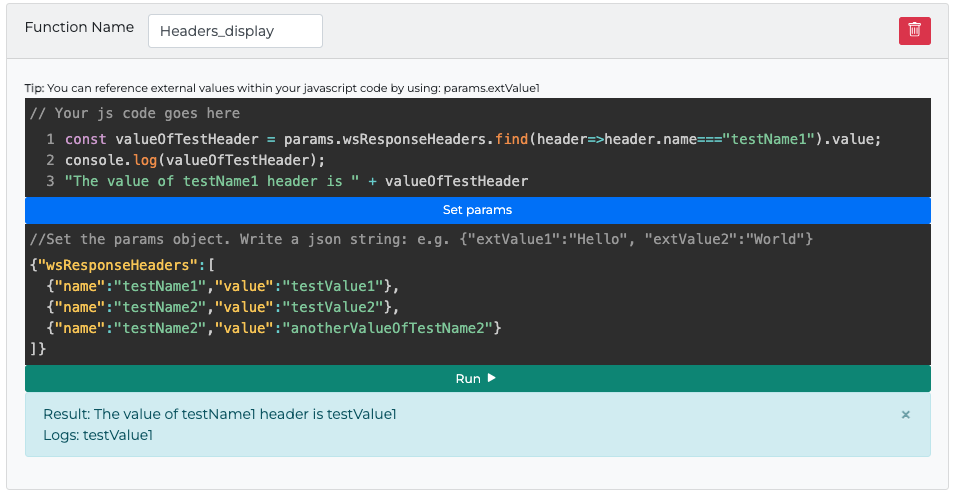Dismiss the result alert with the x
Image resolution: width=954 pixels, height=495 pixels.
click(x=905, y=415)
